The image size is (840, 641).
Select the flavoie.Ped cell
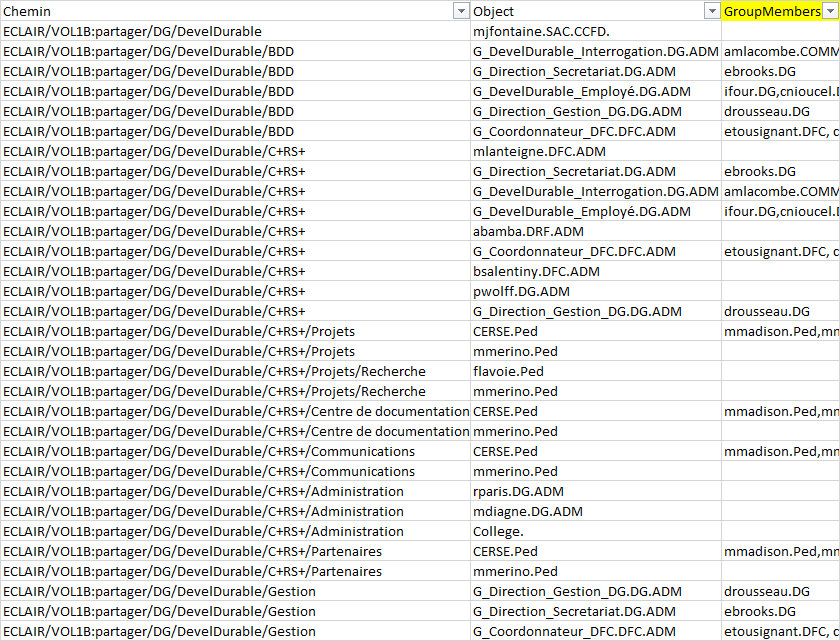[508, 371]
